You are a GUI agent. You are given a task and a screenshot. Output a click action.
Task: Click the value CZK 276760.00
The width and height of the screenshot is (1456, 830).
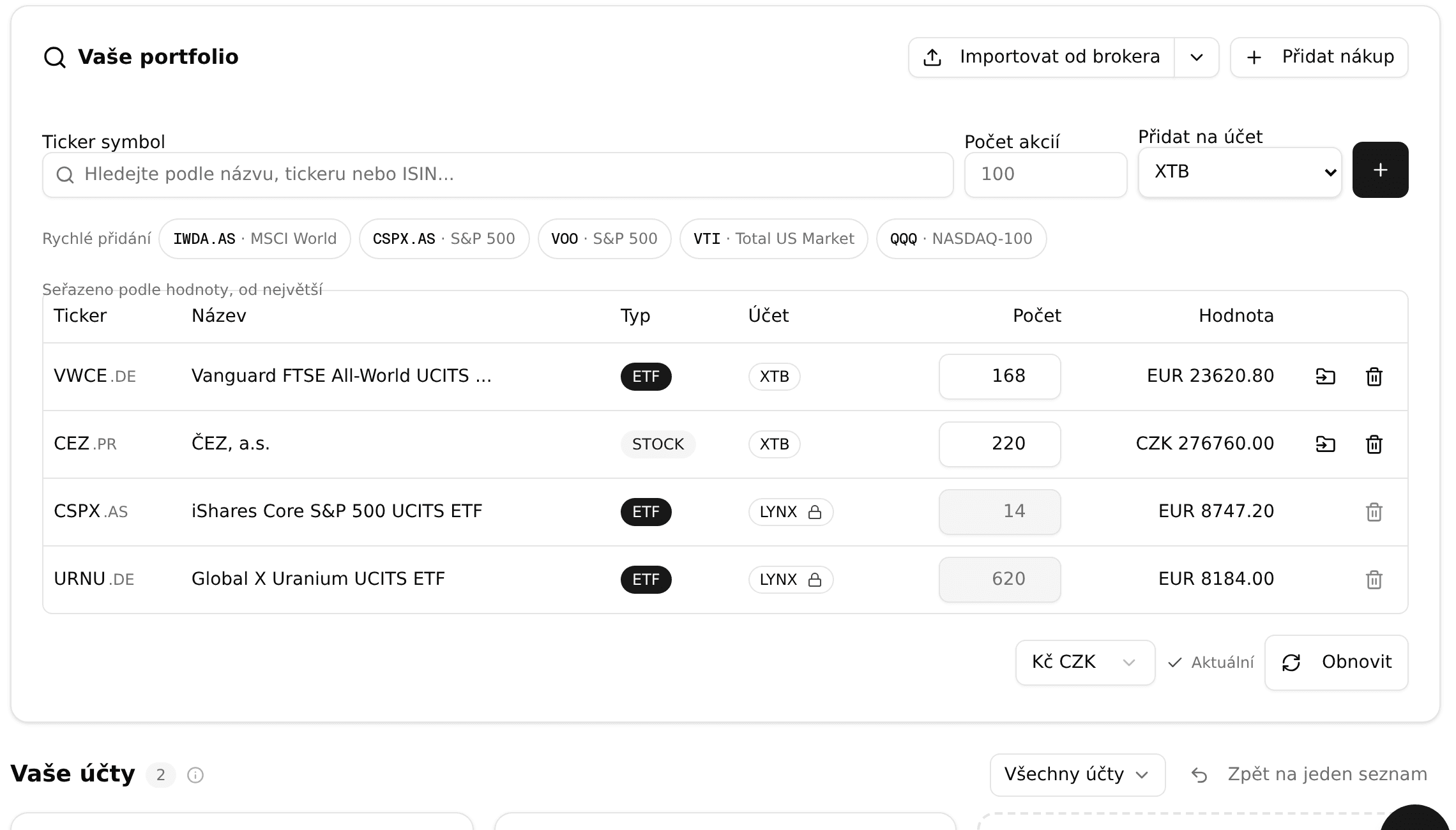pos(1205,444)
